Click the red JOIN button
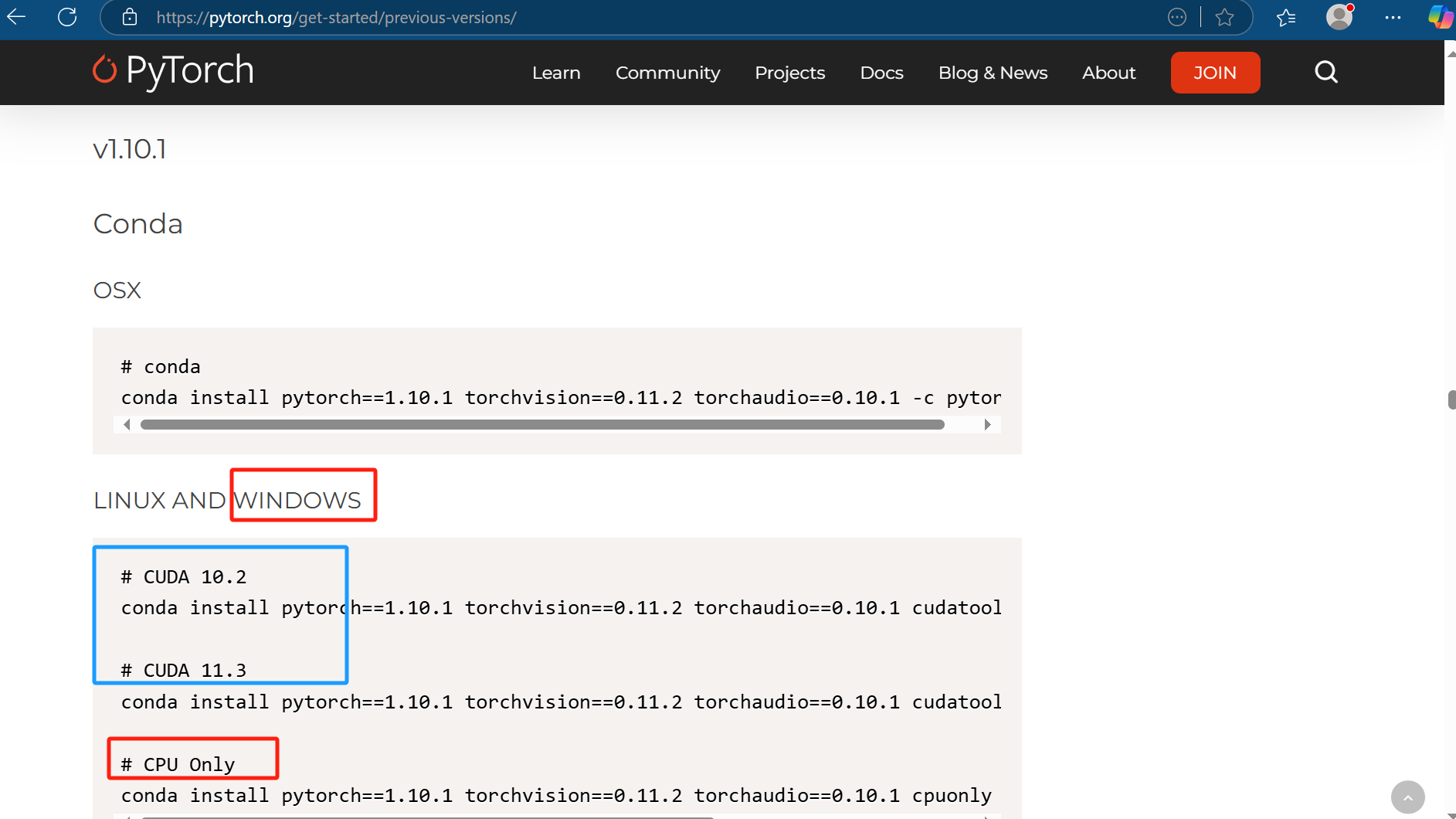1456x819 pixels. [x=1215, y=73]
